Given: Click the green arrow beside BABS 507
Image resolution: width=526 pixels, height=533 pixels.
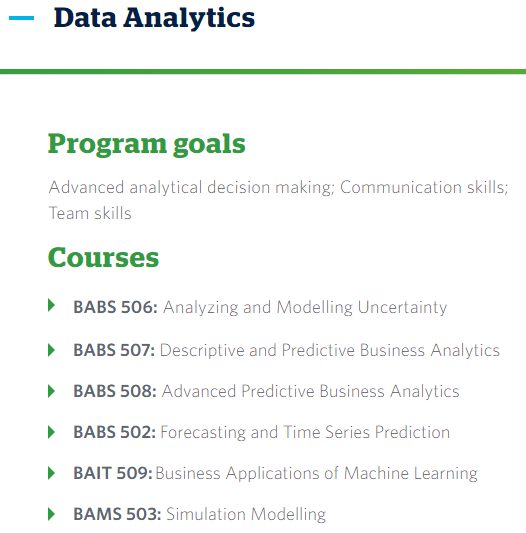Looking at the screenshot, I should (51, 350).
